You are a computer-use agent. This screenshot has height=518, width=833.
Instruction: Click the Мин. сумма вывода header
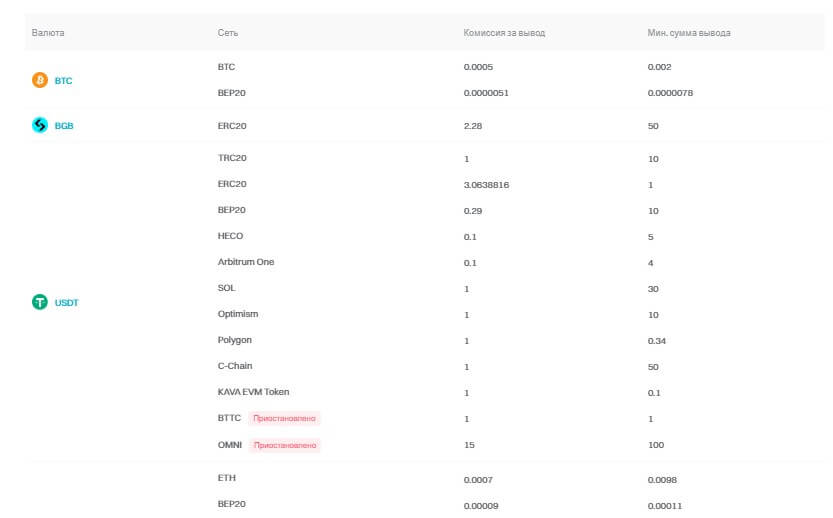click(x=689, y=33)
